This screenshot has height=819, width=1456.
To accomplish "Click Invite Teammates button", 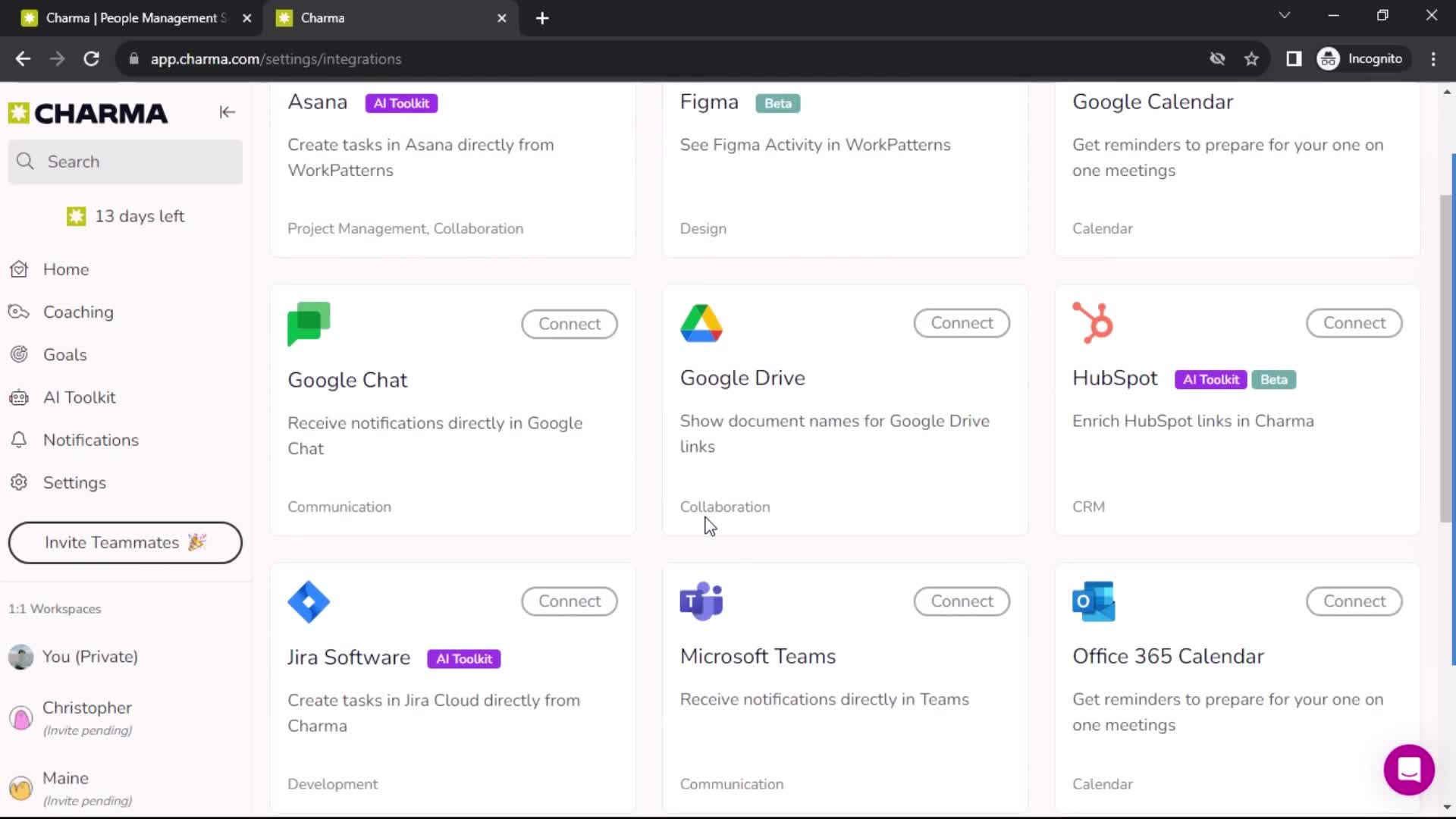I will point(125,542).
